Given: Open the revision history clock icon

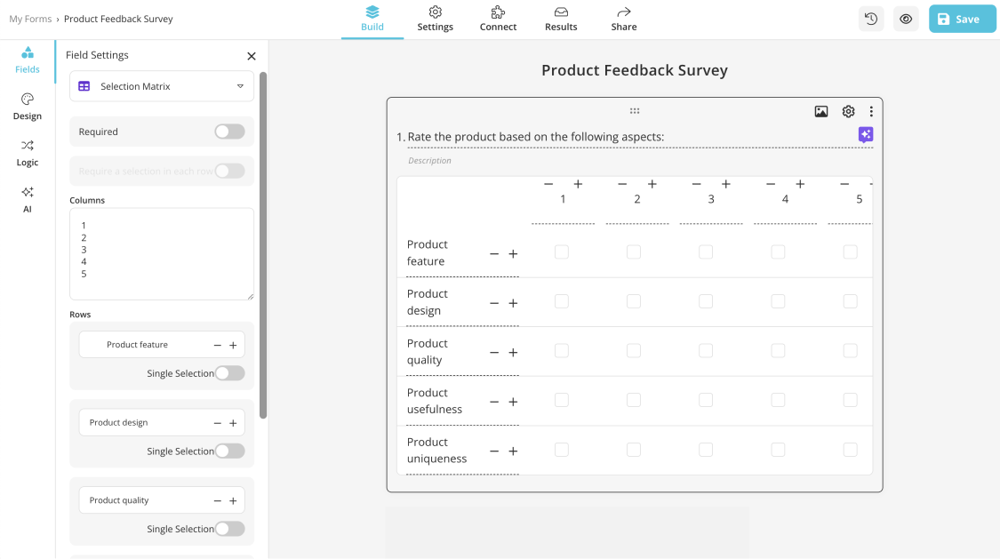Looking at the screenshot, I should tap(871, 19).
